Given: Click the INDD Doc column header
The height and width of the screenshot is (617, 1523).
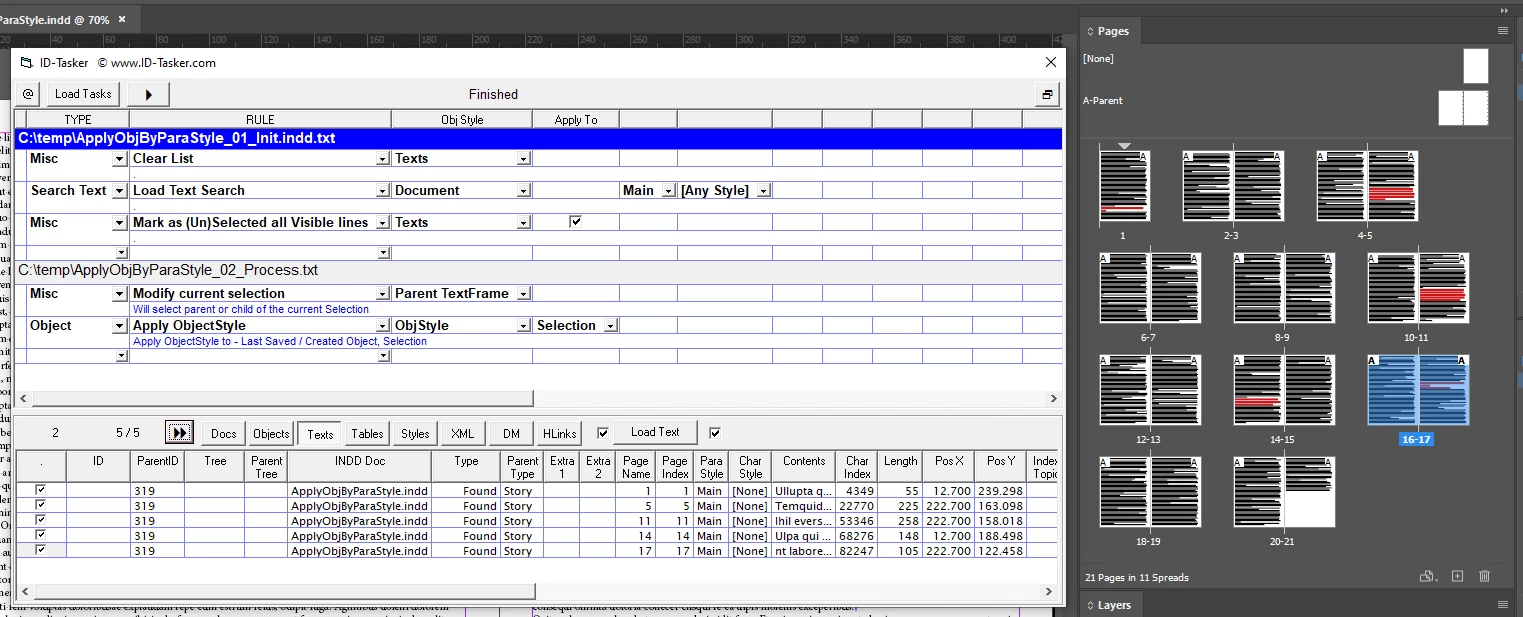Looking at the screenshot, I should (360, 467).
